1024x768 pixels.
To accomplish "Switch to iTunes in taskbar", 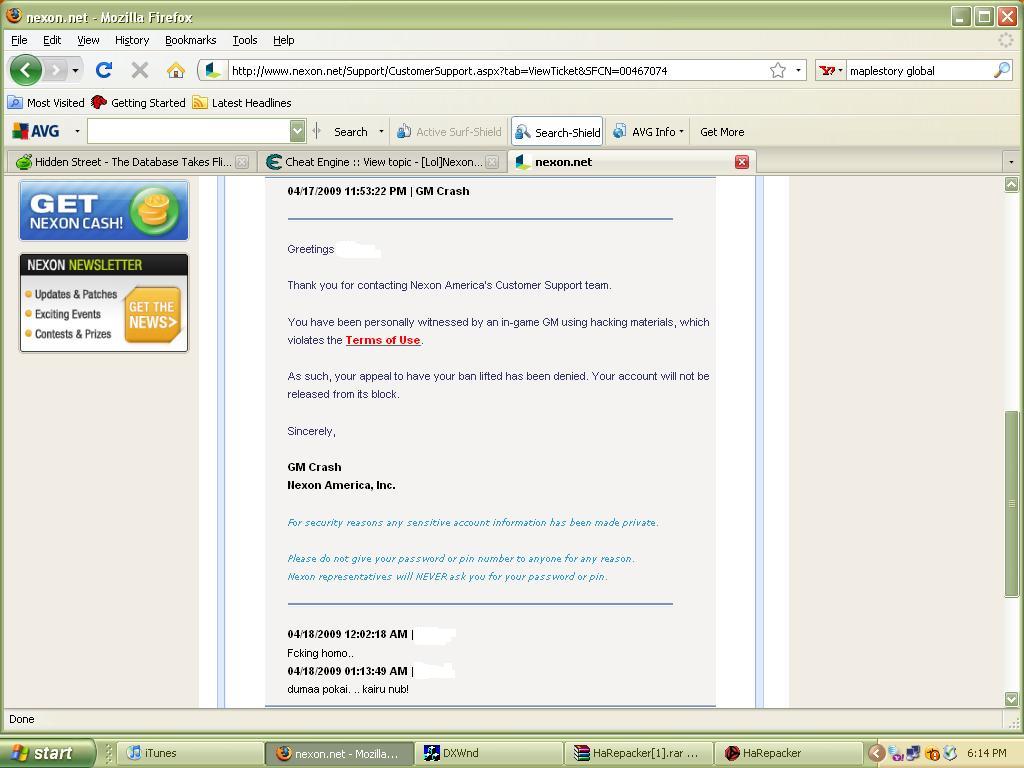I will 191,753.
